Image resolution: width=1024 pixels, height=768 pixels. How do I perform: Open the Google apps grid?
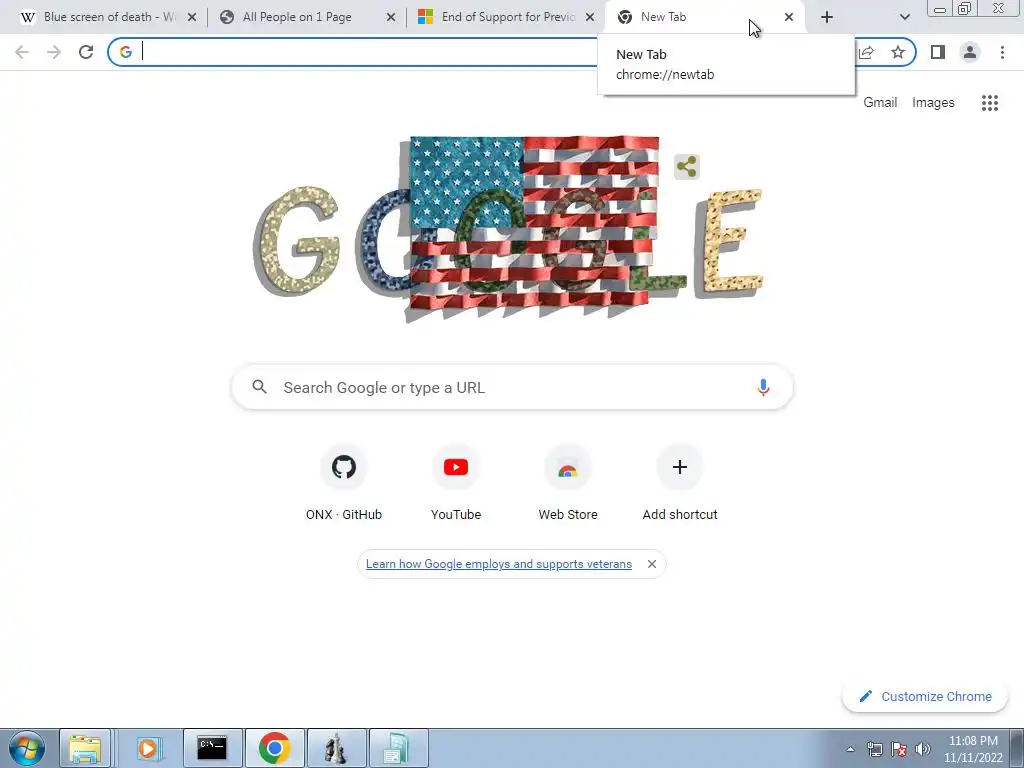coord(990,103)
